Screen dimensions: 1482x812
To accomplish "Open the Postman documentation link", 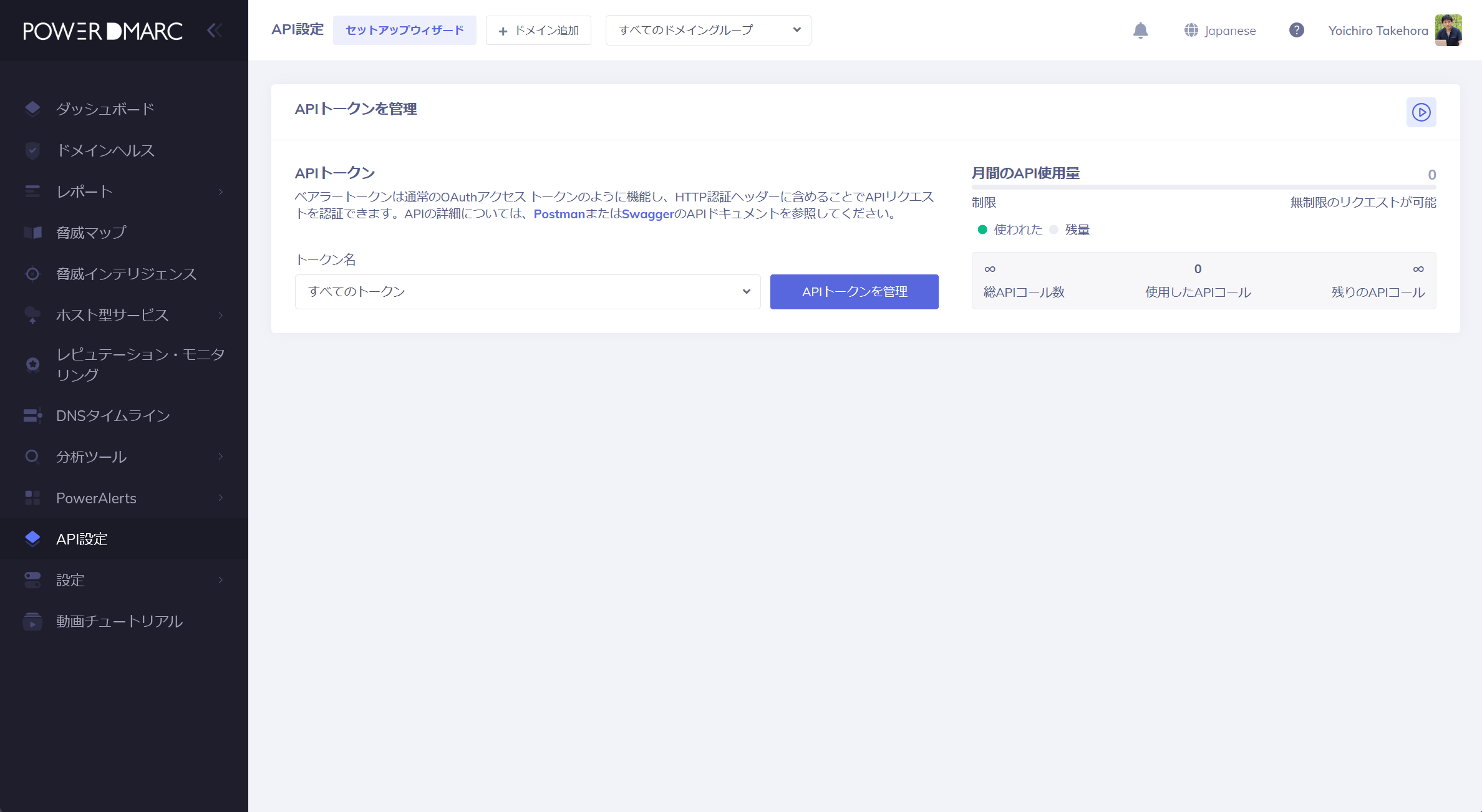I will tap(559, 214).
